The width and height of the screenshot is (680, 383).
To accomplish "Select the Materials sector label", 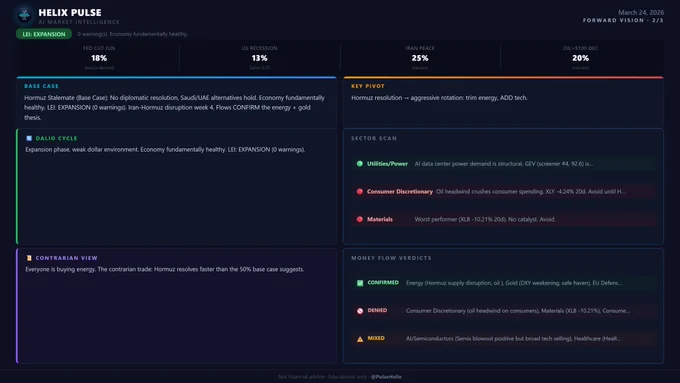I will [x=379, y=219].
